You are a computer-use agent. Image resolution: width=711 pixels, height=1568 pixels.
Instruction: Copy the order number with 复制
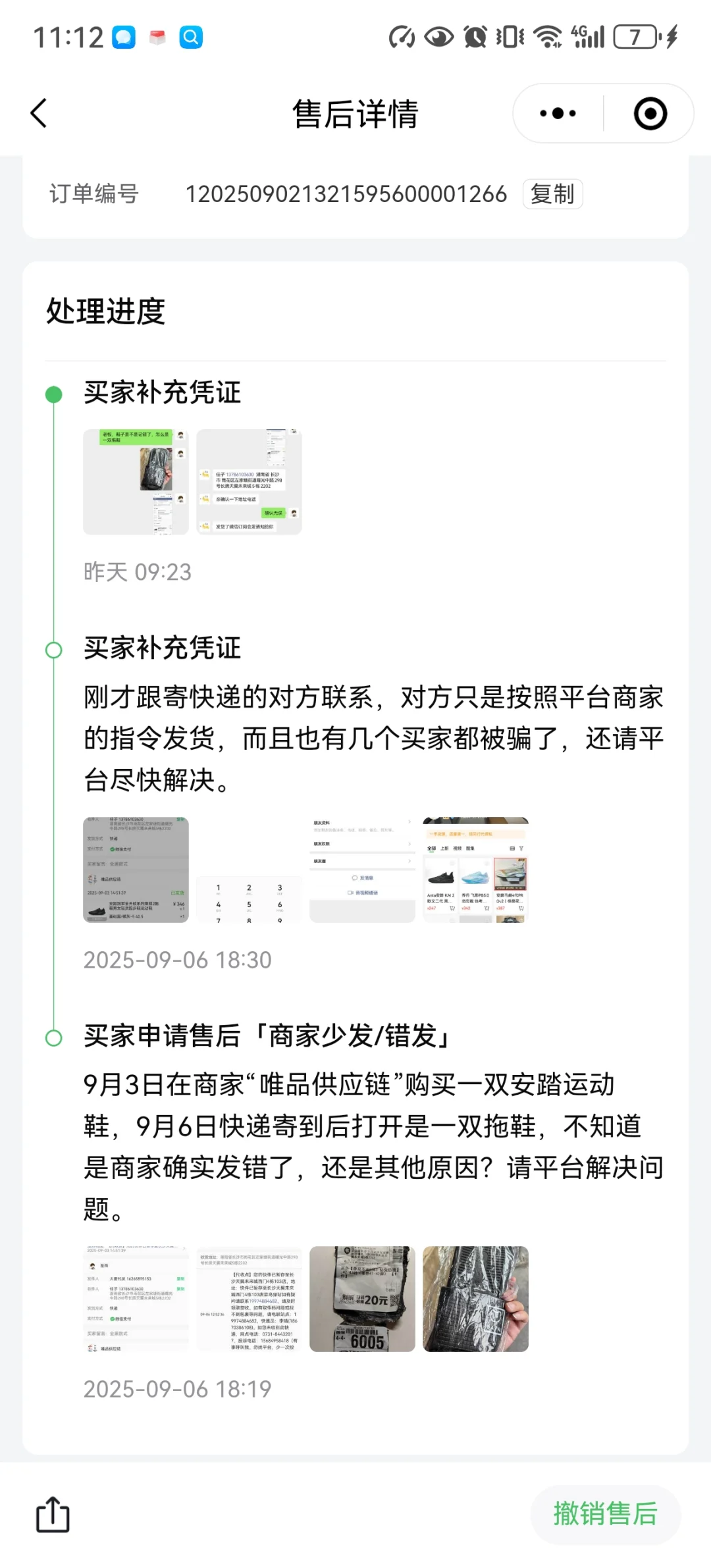pyautogui.click(x=552, y=194)
